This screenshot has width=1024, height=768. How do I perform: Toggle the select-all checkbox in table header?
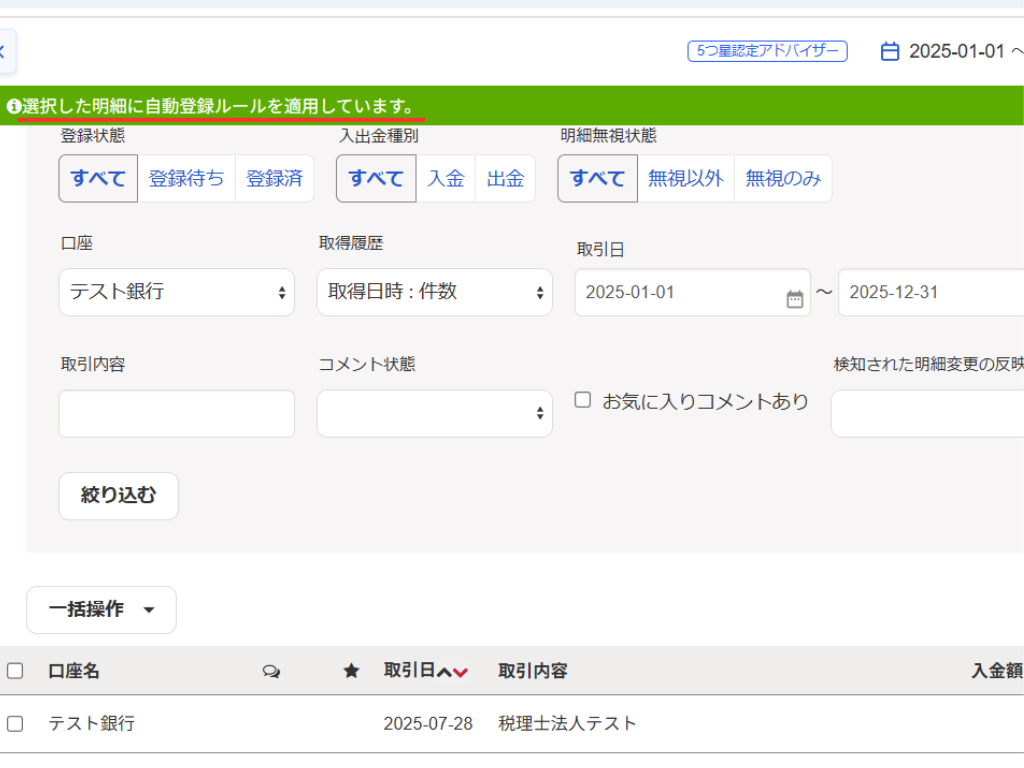tap(15, 671)
